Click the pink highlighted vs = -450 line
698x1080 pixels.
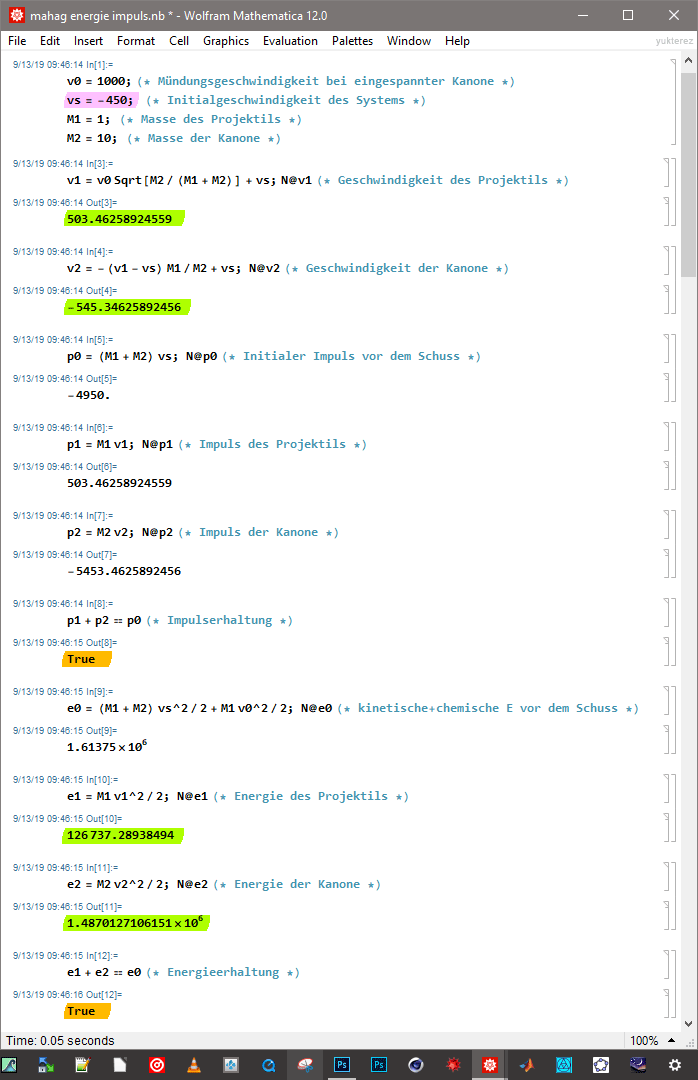(100, 100)
